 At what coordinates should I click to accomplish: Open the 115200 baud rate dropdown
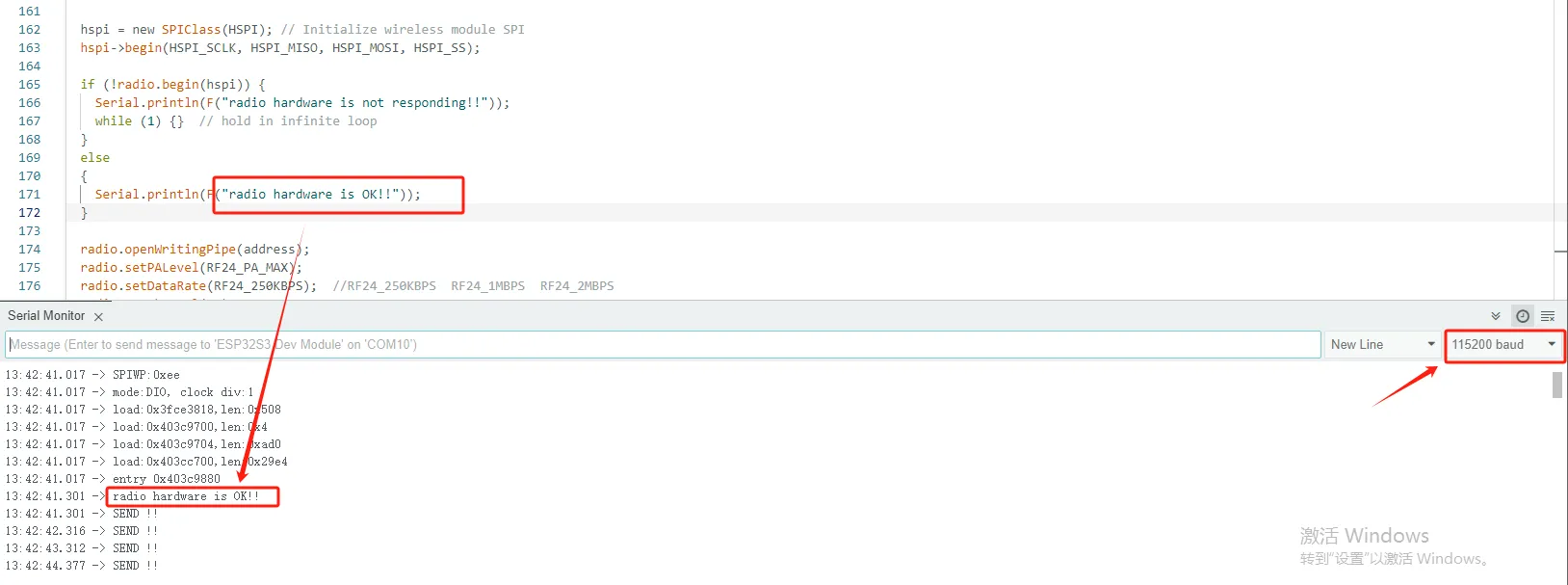1504,345
